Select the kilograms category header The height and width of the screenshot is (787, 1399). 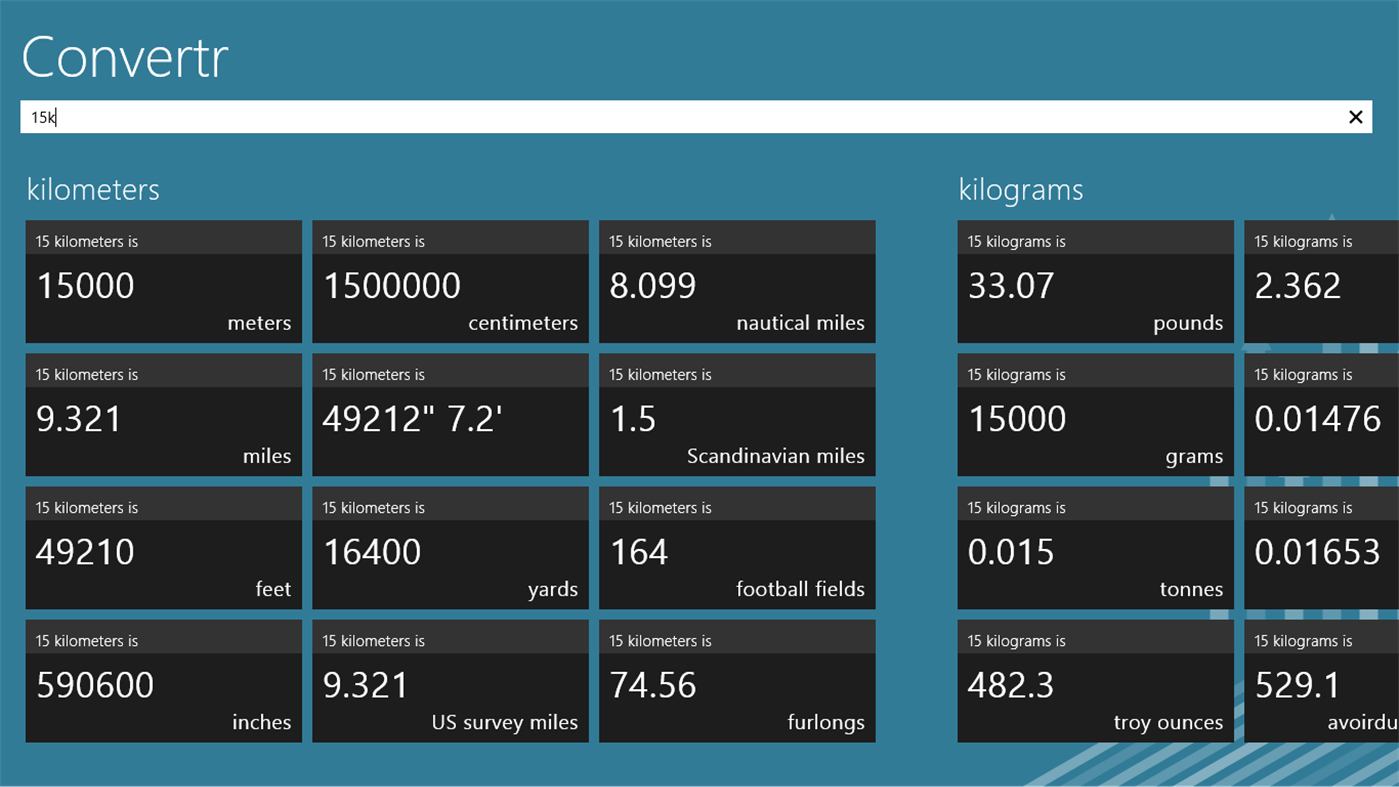click(1020, 190)
